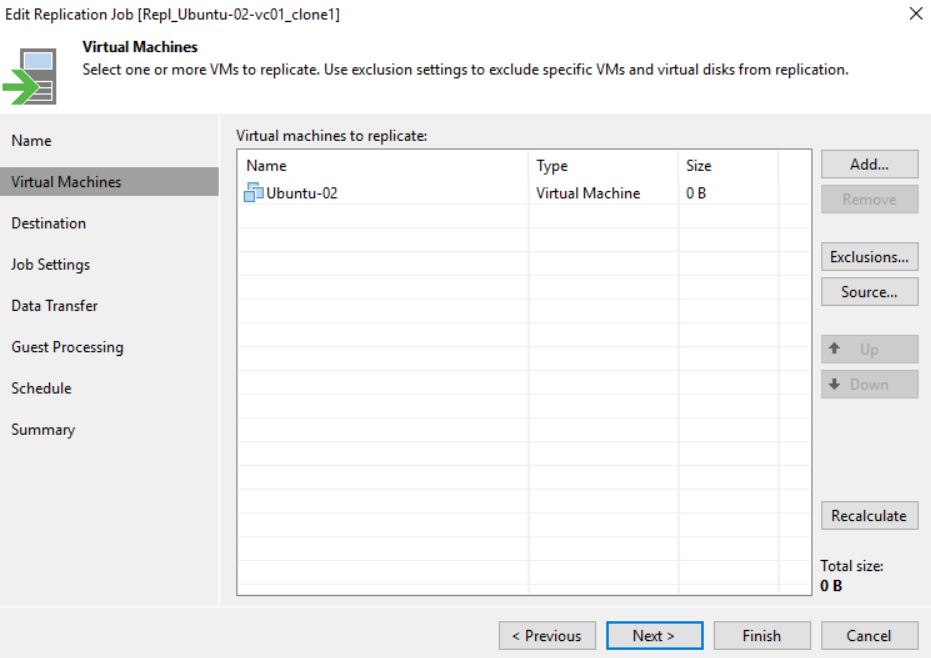This screenshot has width=931, height=658.
Task: Select the Ubuntu-02 row
Action: pyautogui.click(x=524, y=193)
